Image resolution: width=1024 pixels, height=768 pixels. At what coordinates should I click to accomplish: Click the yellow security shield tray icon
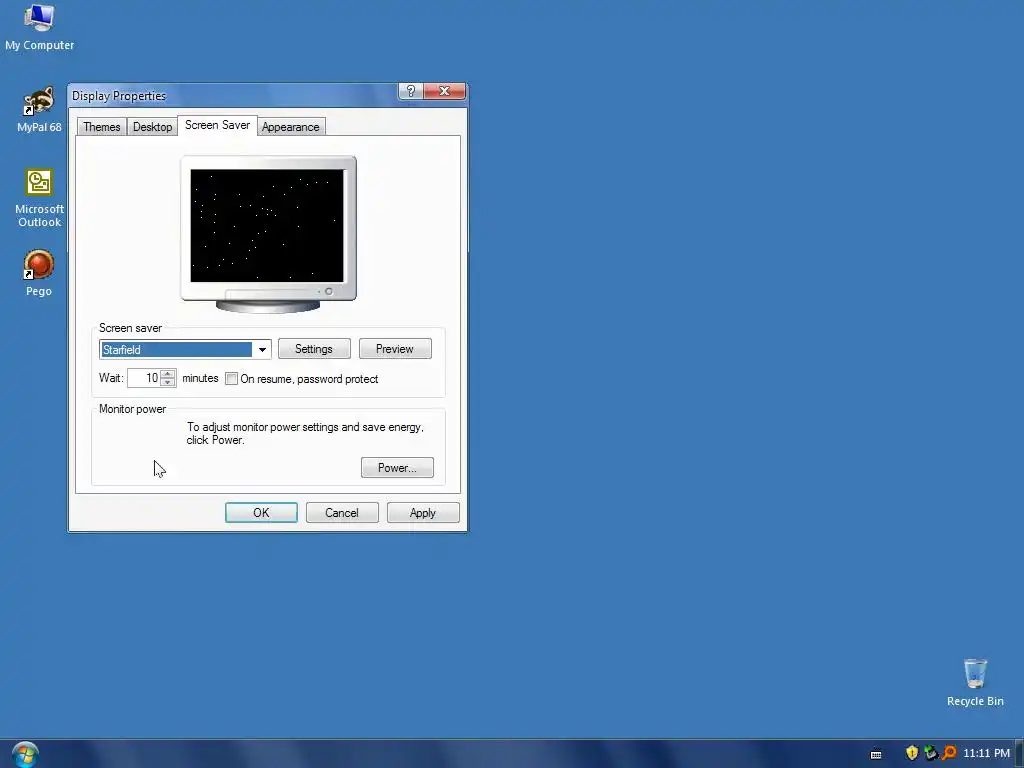click(912, 753)
